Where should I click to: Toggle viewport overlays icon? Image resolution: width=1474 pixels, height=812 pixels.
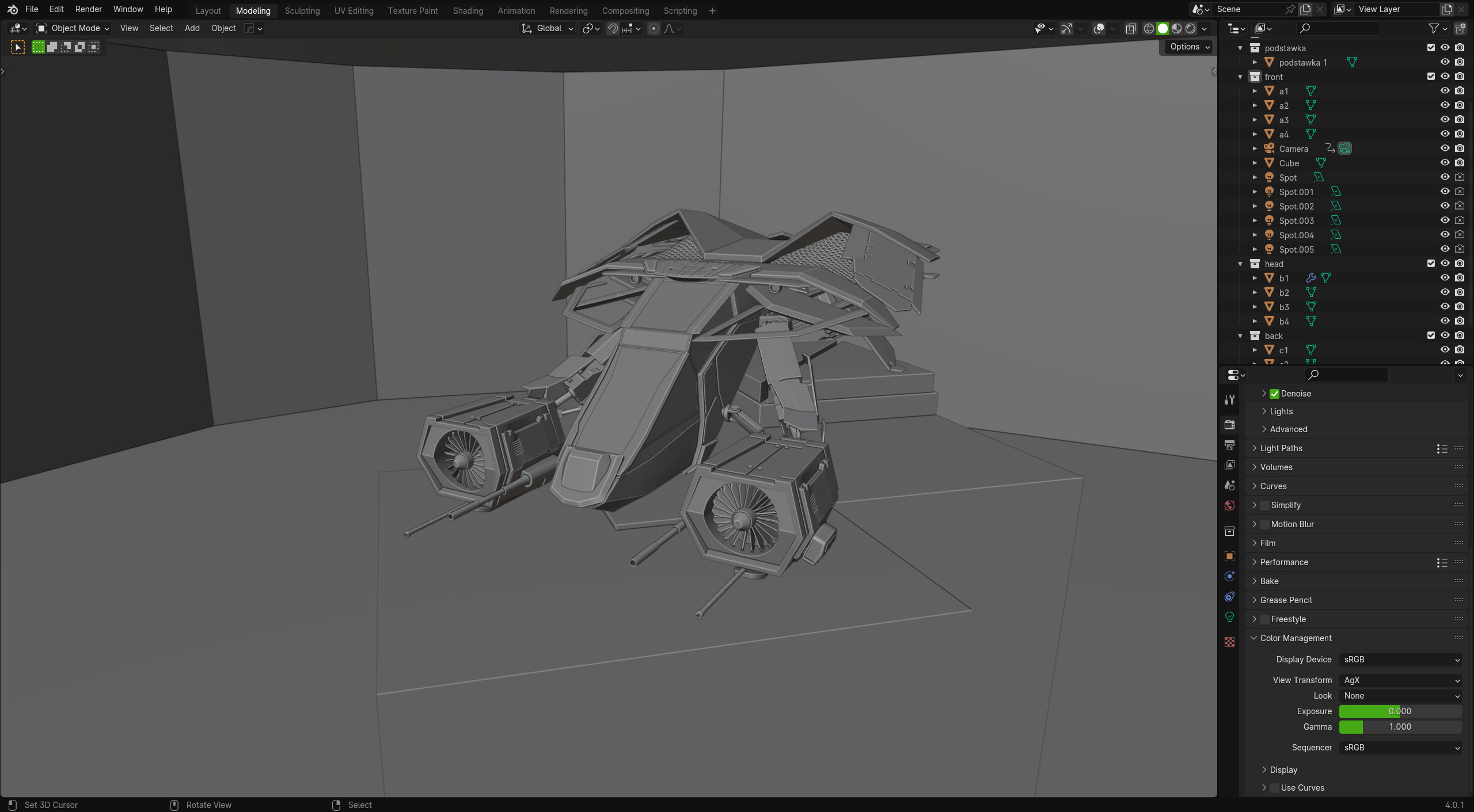click(x=1099, y=29)
